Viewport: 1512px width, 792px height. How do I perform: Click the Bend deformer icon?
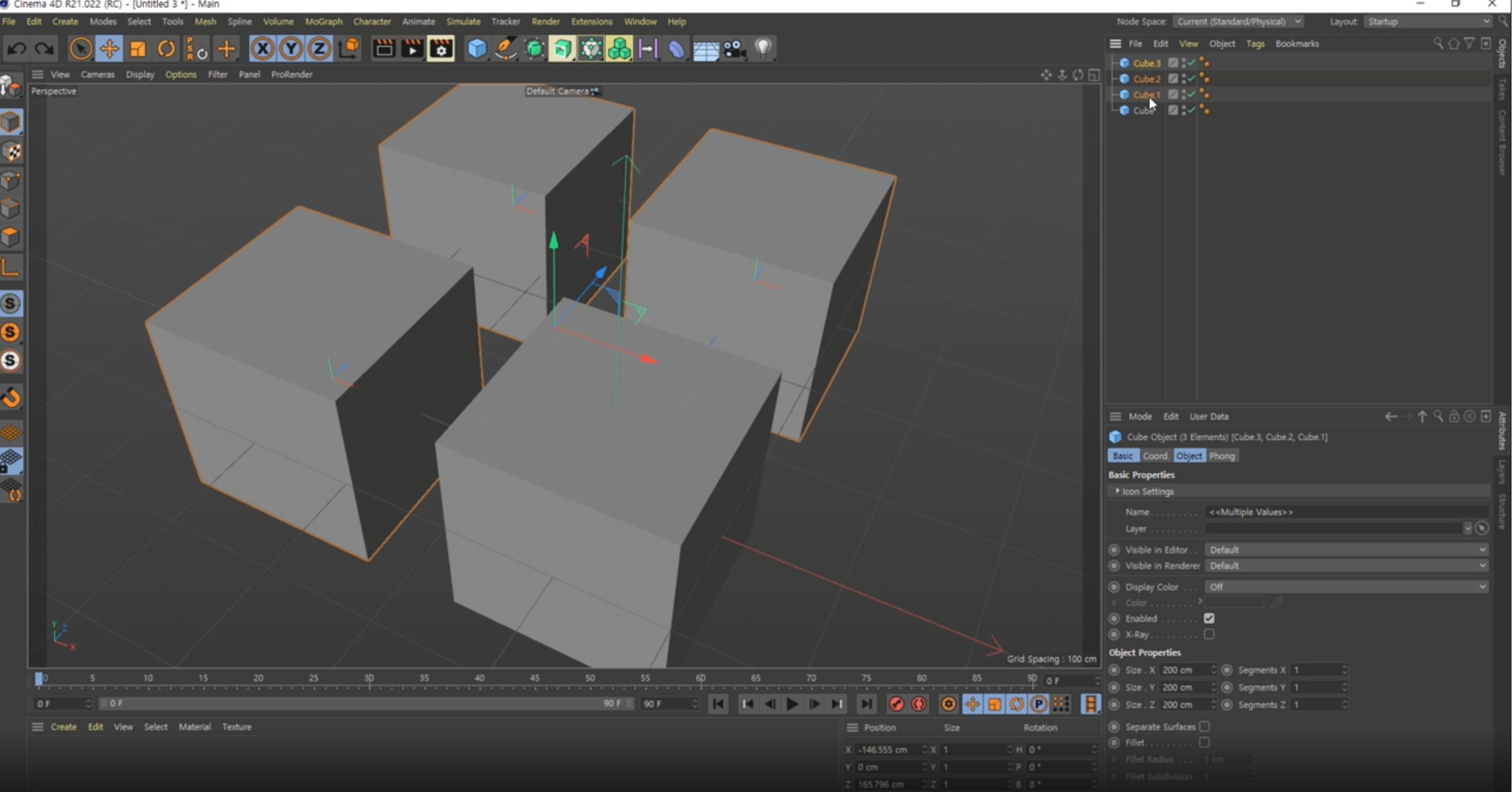[676, 49]
